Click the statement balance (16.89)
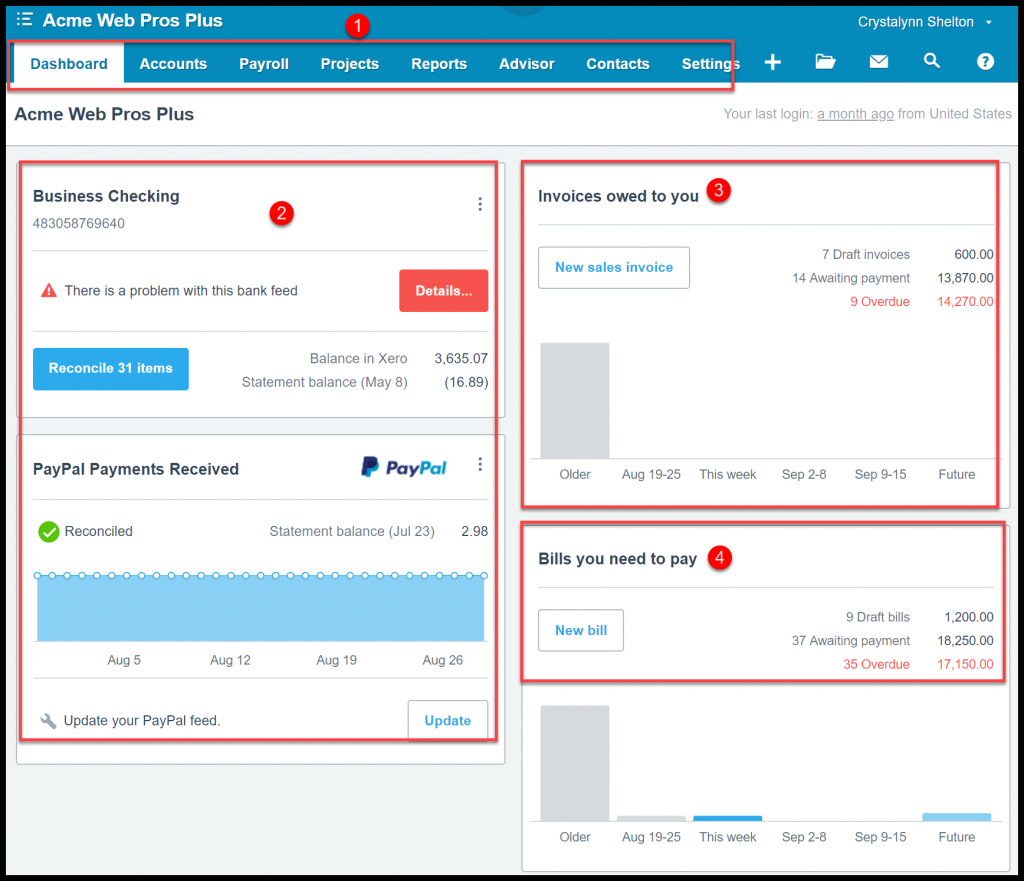This screenshot has height=881, width=1024. (466, 382)
